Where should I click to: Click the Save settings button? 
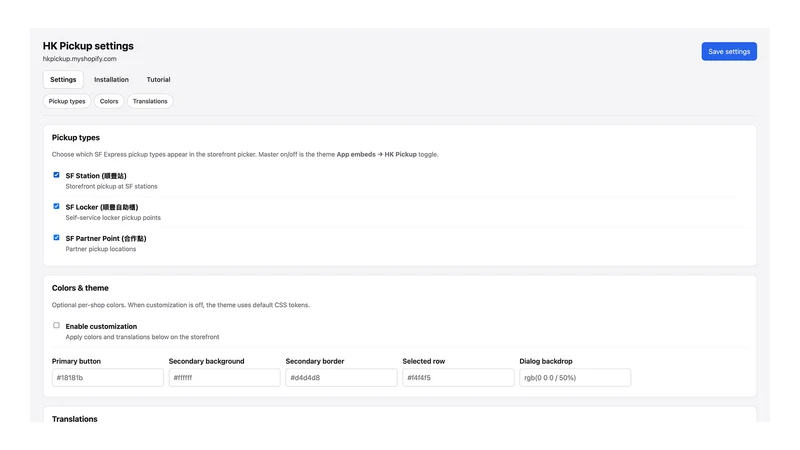click(729, 52)
